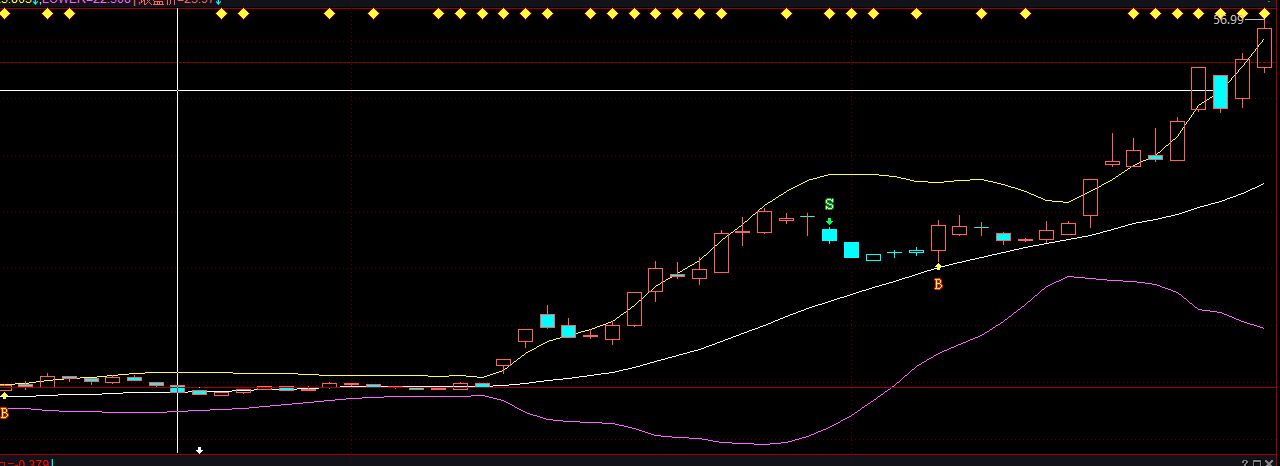Click the green arrow beneath the S label

pyautogui.click(x=829, y=221)
